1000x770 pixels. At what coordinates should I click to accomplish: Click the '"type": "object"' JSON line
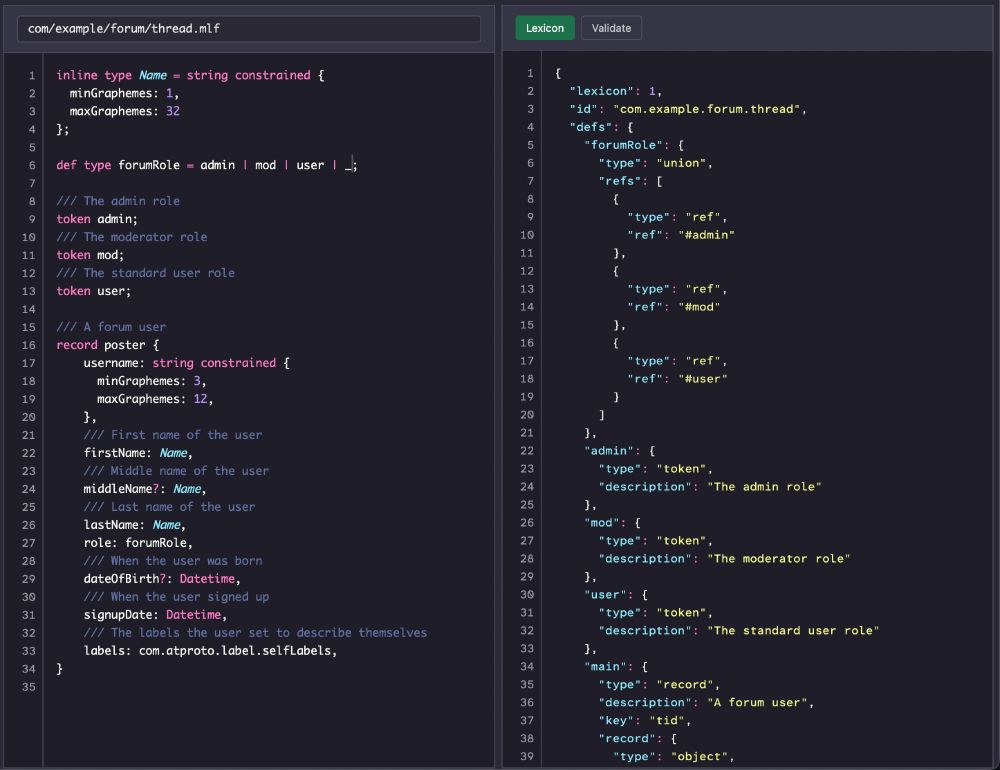[x=673, y=757]
